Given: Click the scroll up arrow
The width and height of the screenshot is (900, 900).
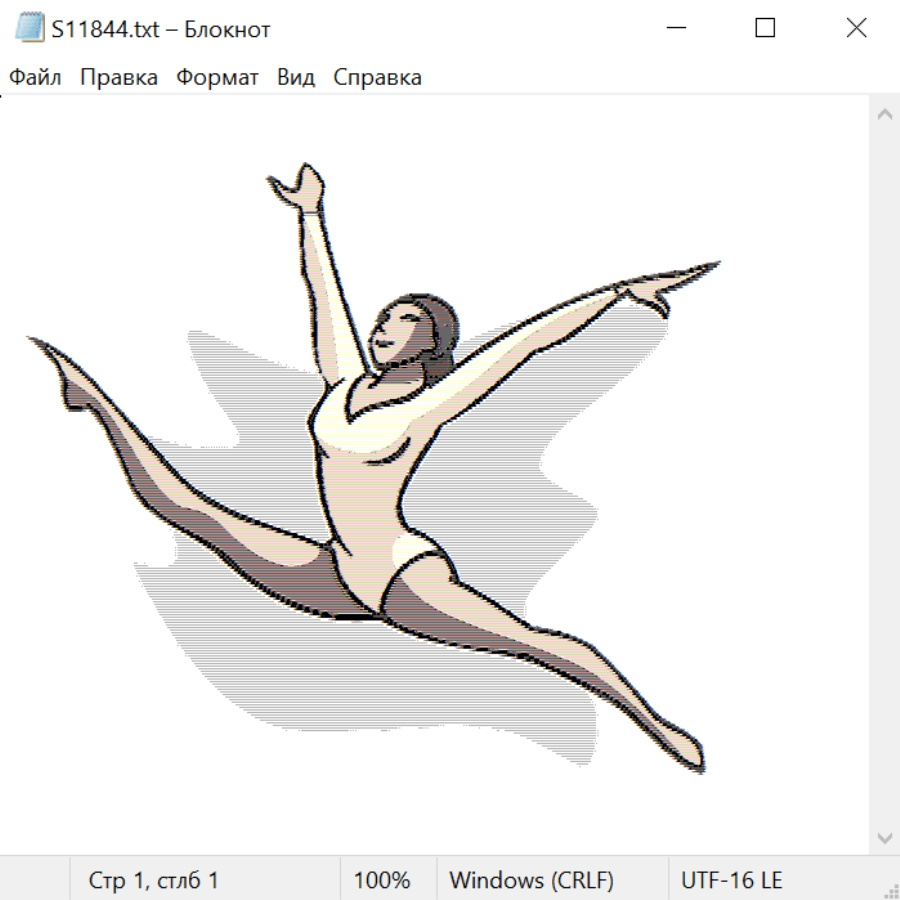Looking at the screenshot, I should 884,115.
